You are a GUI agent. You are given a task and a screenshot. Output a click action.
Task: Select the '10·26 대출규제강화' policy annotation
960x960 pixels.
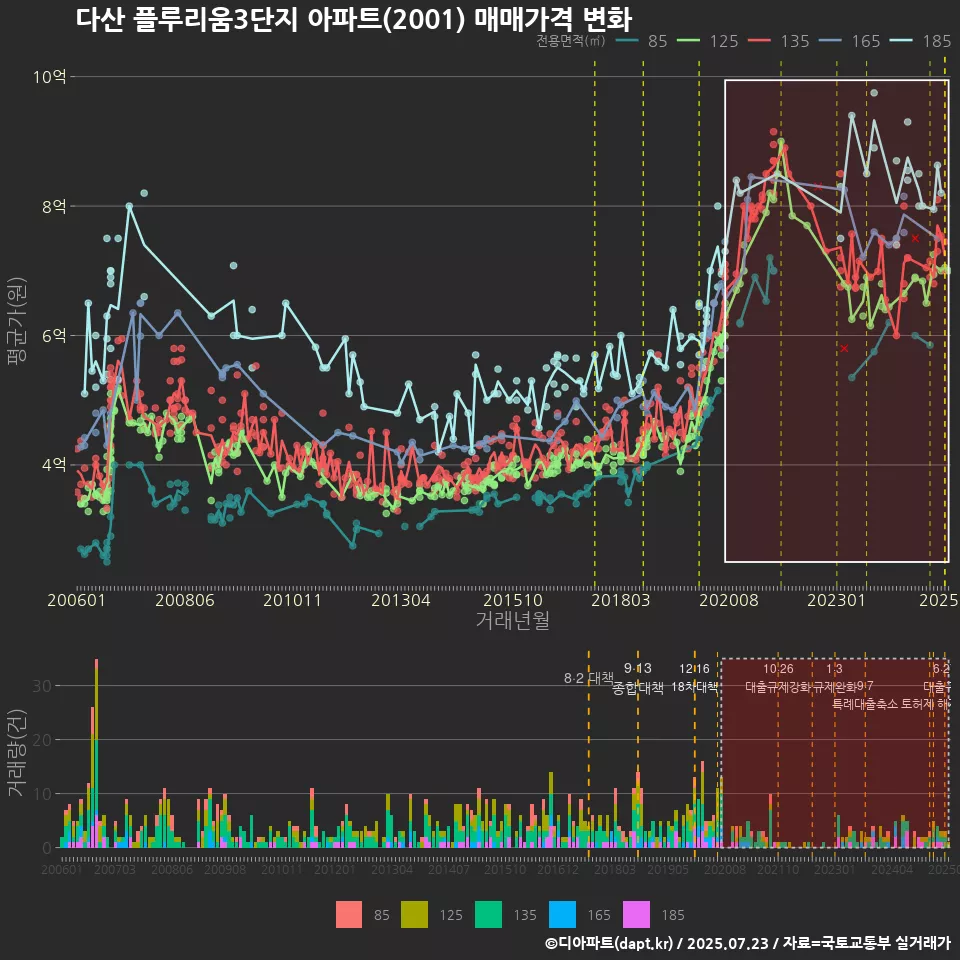tap(778, 678)
